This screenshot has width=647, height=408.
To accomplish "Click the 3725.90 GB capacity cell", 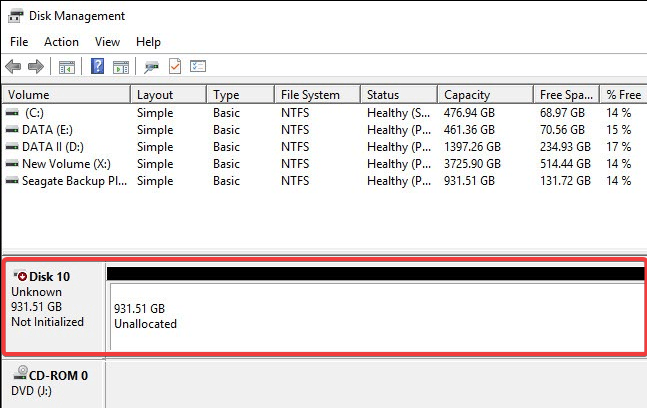I will (472, 164).
